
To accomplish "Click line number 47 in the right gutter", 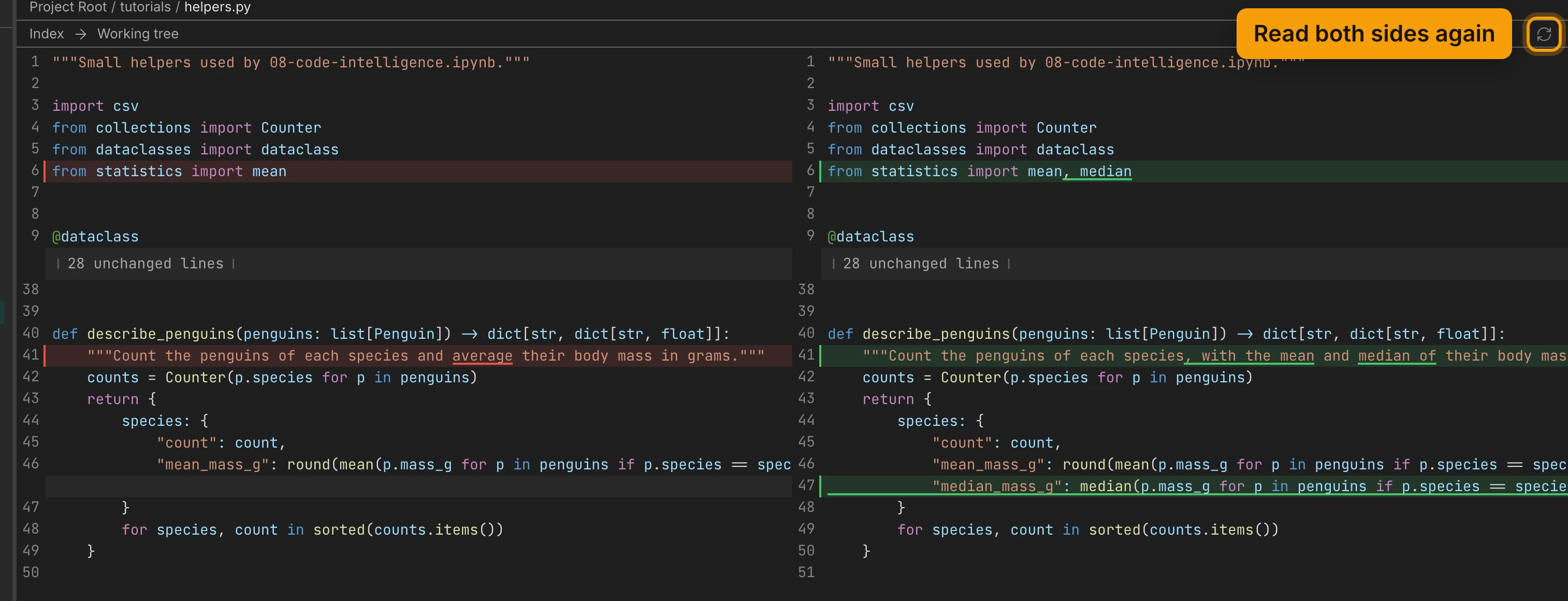I will pos(806,485).
